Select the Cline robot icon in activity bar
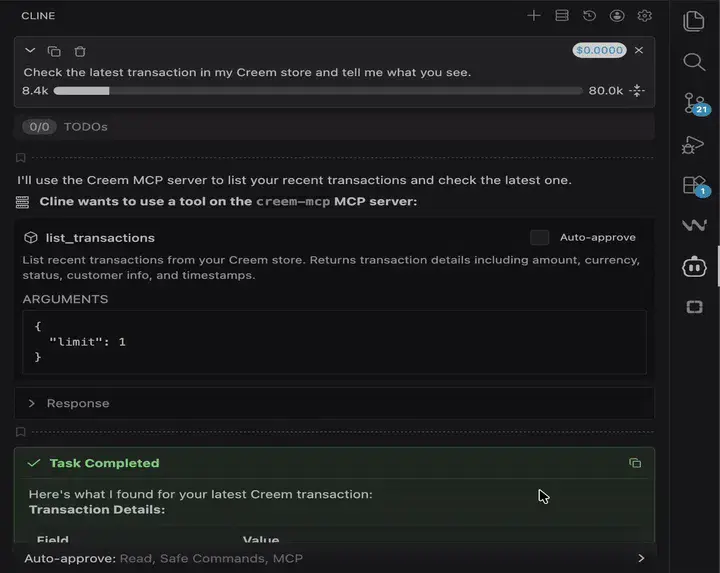 coord(694,267)
